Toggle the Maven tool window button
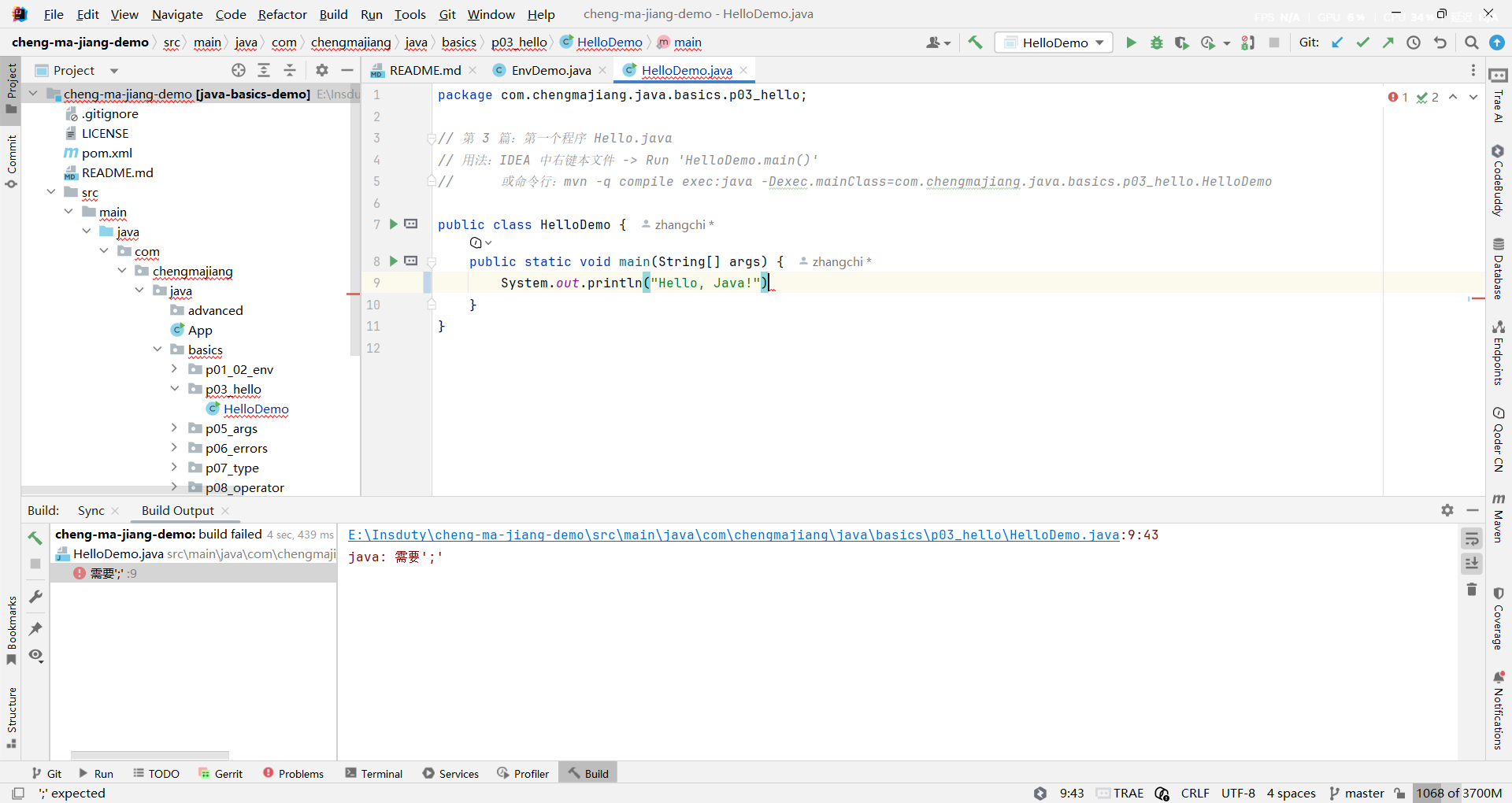The width and height of the screenshot is (1512, 803). coord(1498,518)
